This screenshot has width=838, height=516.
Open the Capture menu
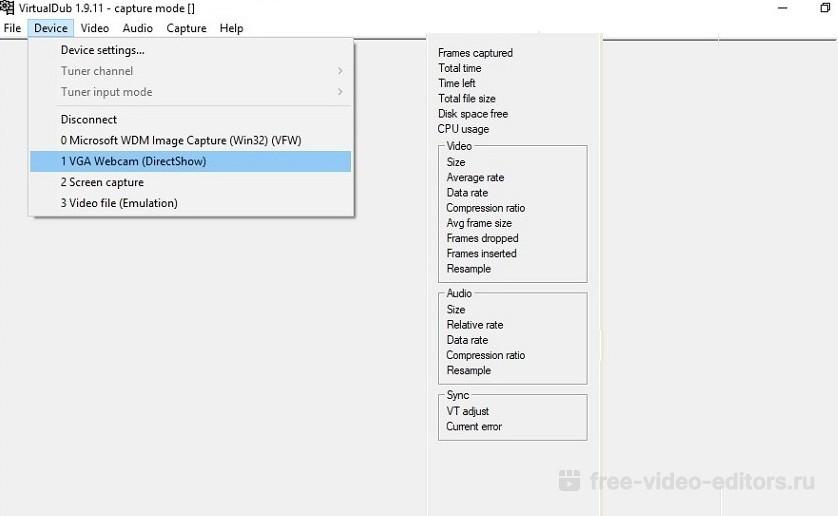[186, 28]
